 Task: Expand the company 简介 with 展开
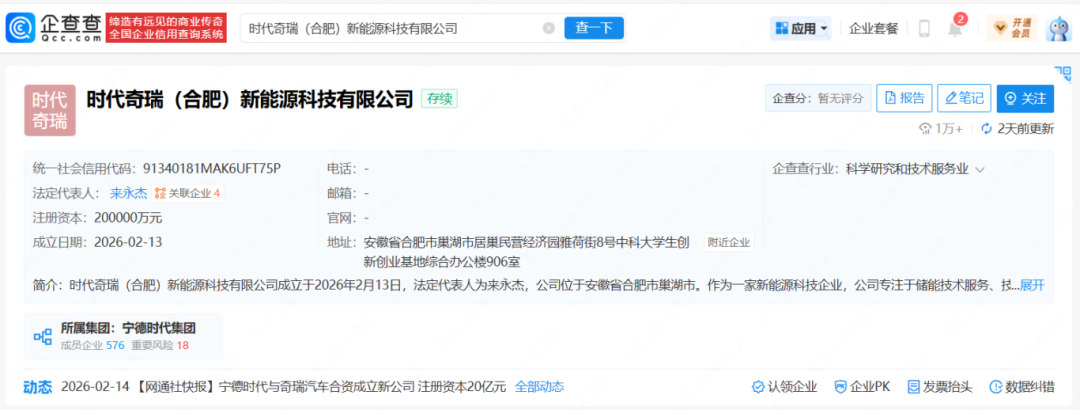(x=1032, y=285)
